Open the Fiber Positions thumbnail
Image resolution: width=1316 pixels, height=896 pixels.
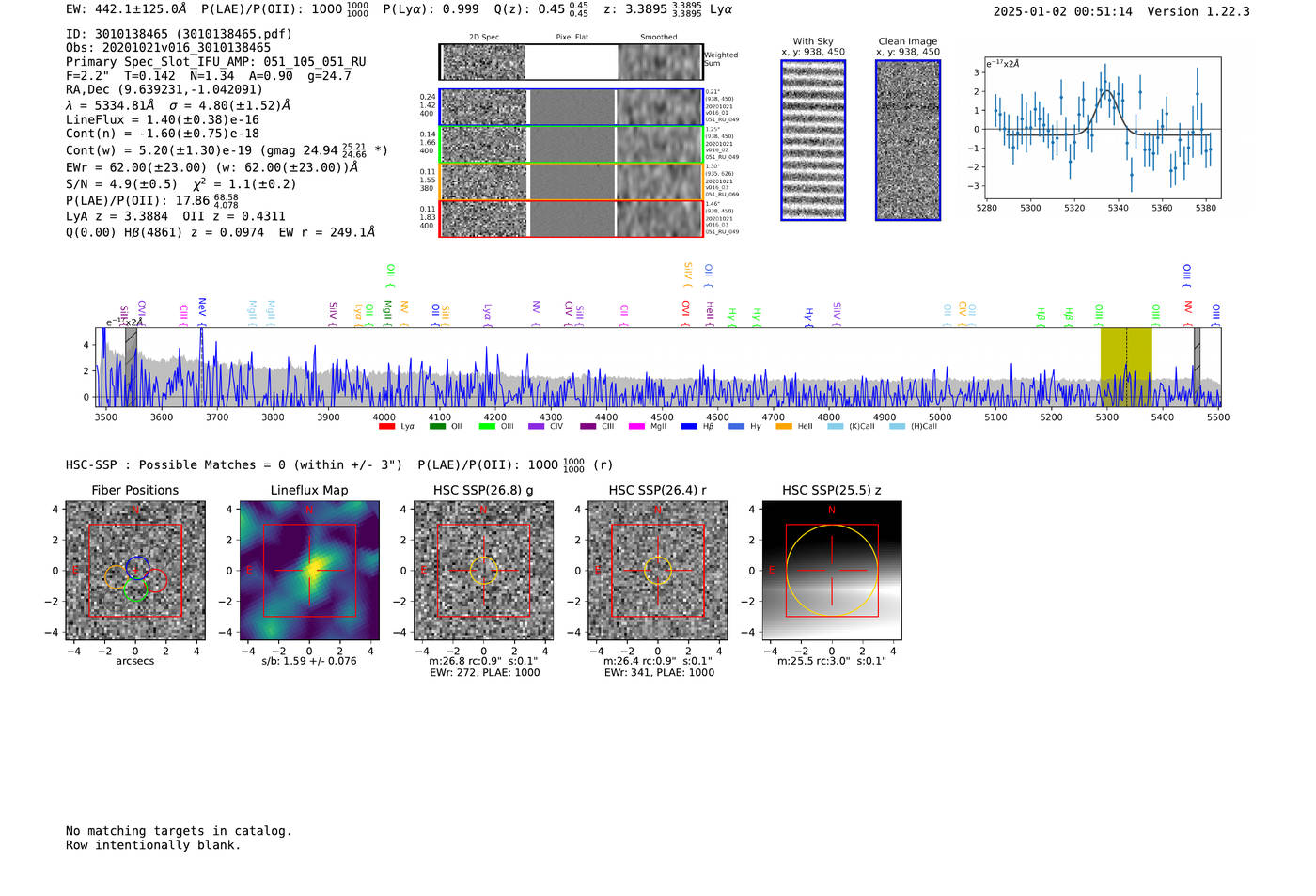[135, 570]
